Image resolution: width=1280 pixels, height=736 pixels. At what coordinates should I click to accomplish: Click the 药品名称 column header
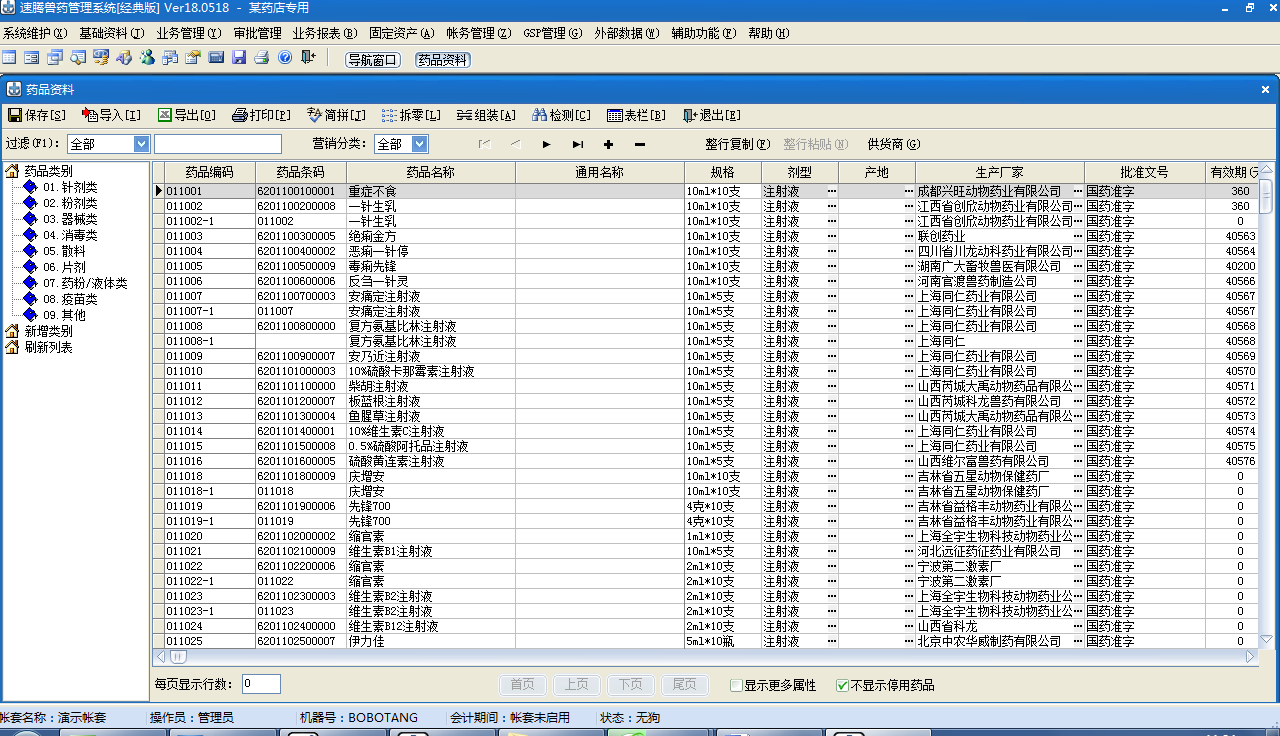[x=431, y=172]
